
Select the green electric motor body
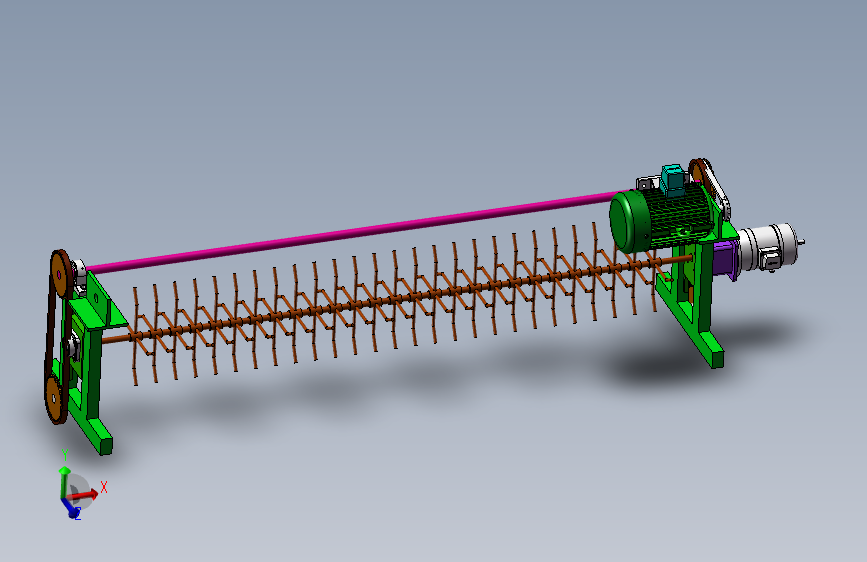coord(661,218)
